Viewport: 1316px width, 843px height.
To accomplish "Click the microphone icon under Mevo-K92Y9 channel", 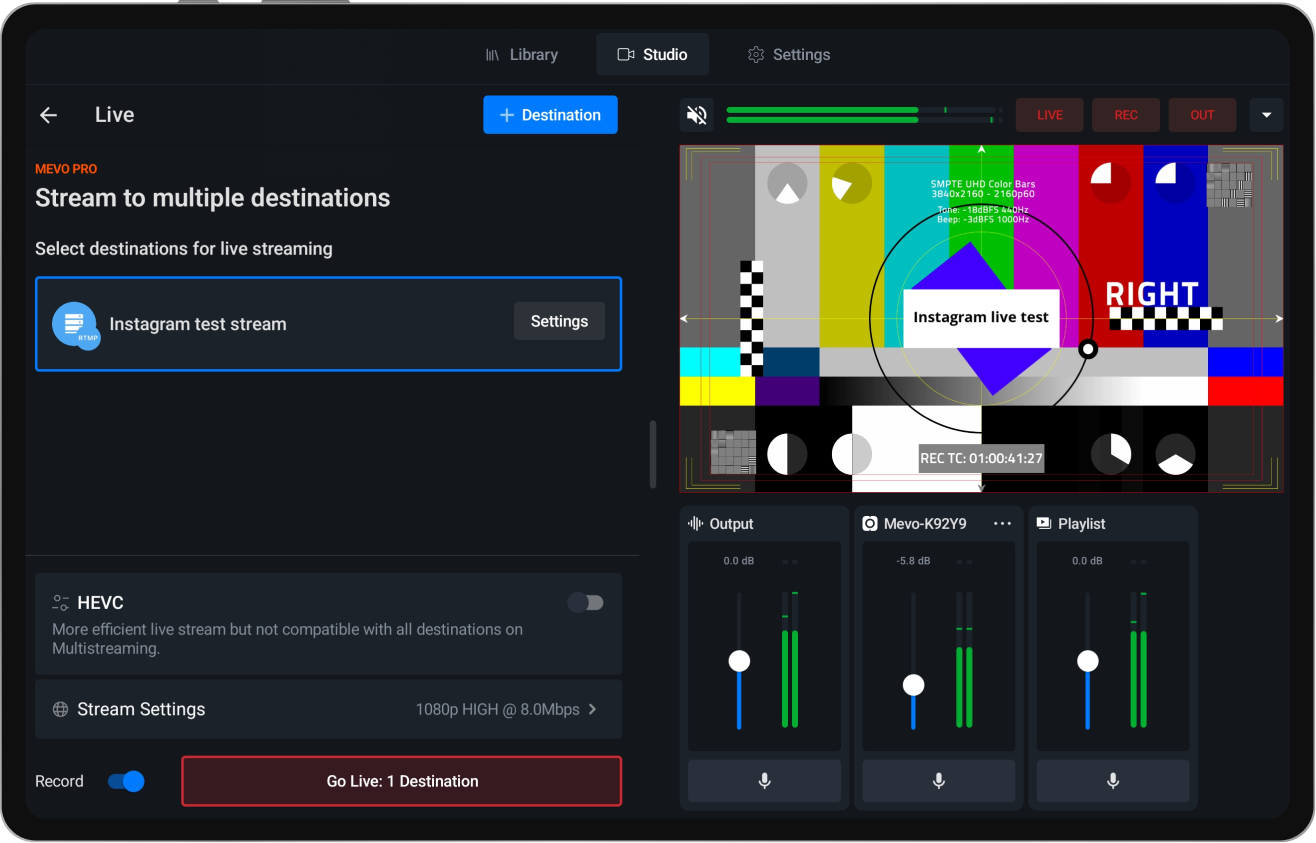I will [x=938, y=781].
